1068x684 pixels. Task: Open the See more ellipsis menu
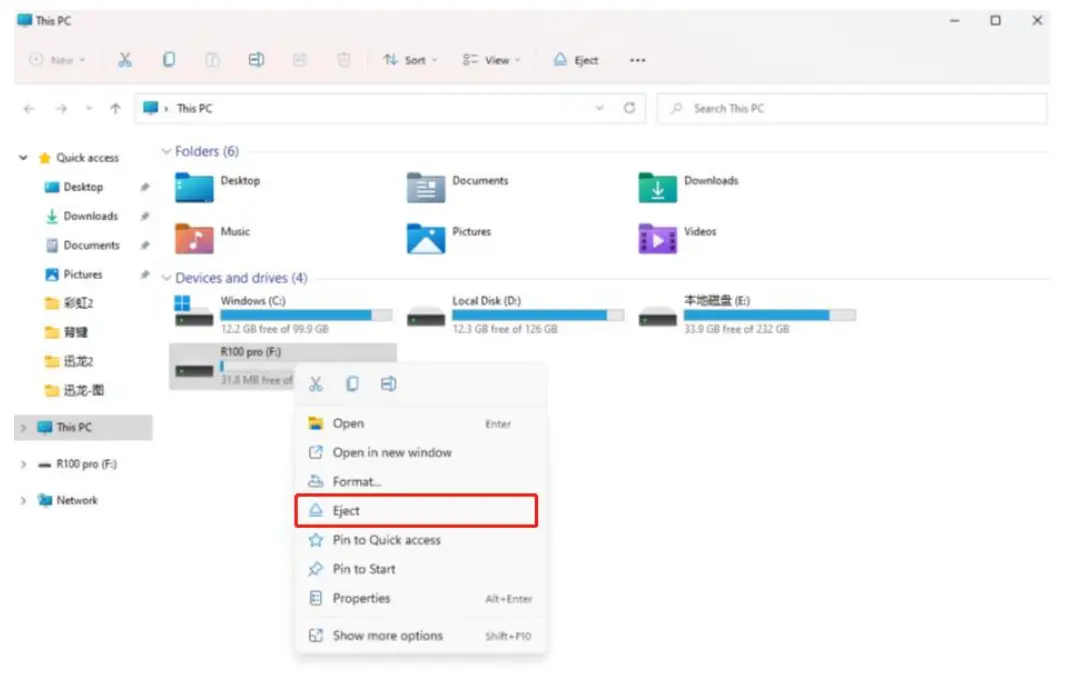point(638,60)
